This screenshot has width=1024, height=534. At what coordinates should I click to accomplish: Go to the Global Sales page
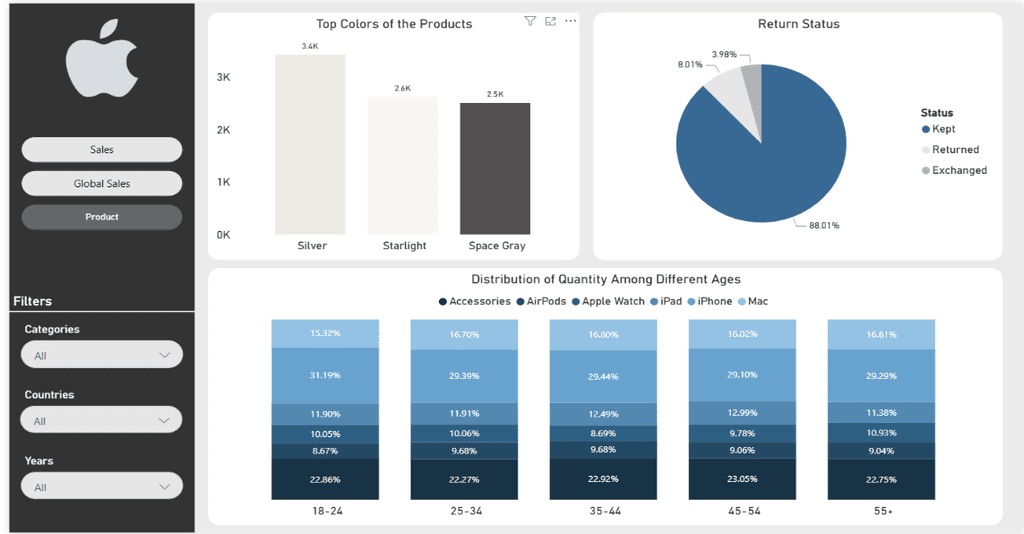tap(102, 183)
